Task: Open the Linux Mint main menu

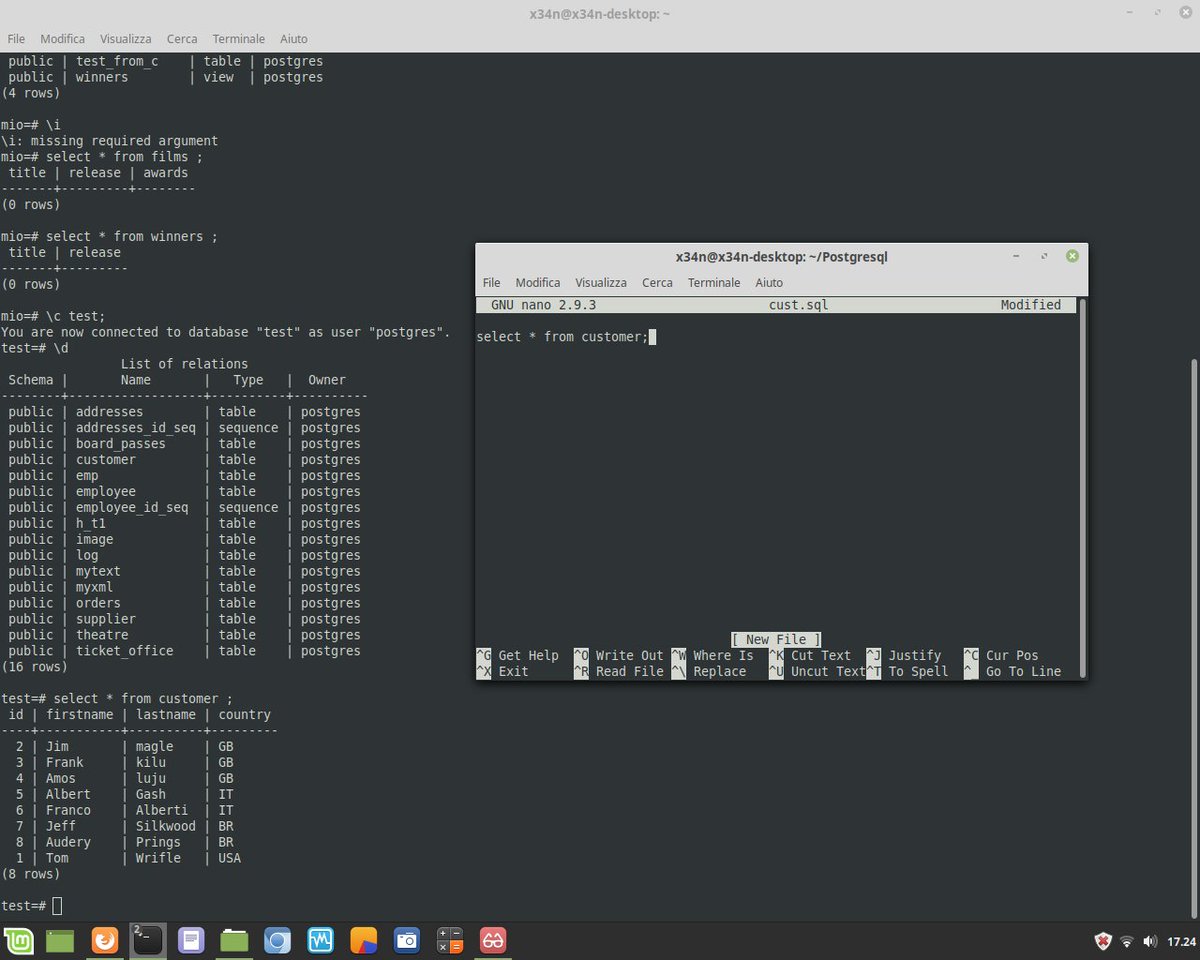Action: [17, 940]
